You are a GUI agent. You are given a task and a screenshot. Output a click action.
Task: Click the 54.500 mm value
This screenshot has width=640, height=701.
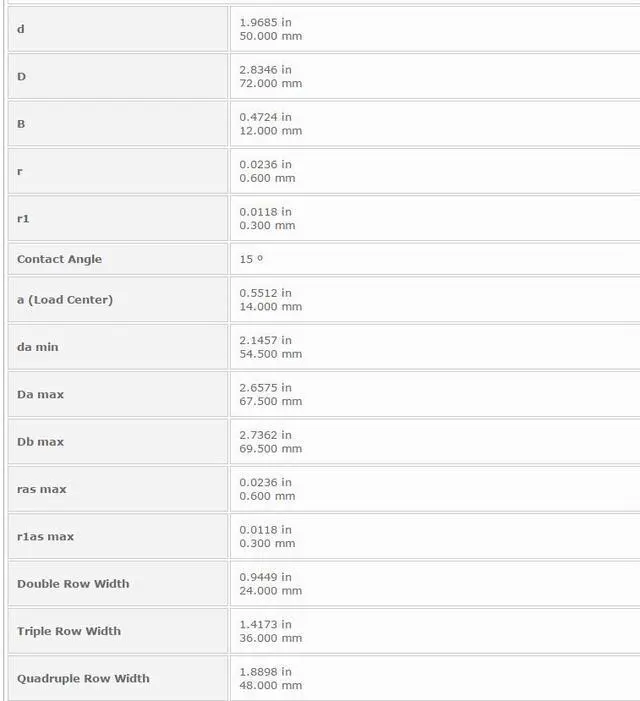[270, 354]
